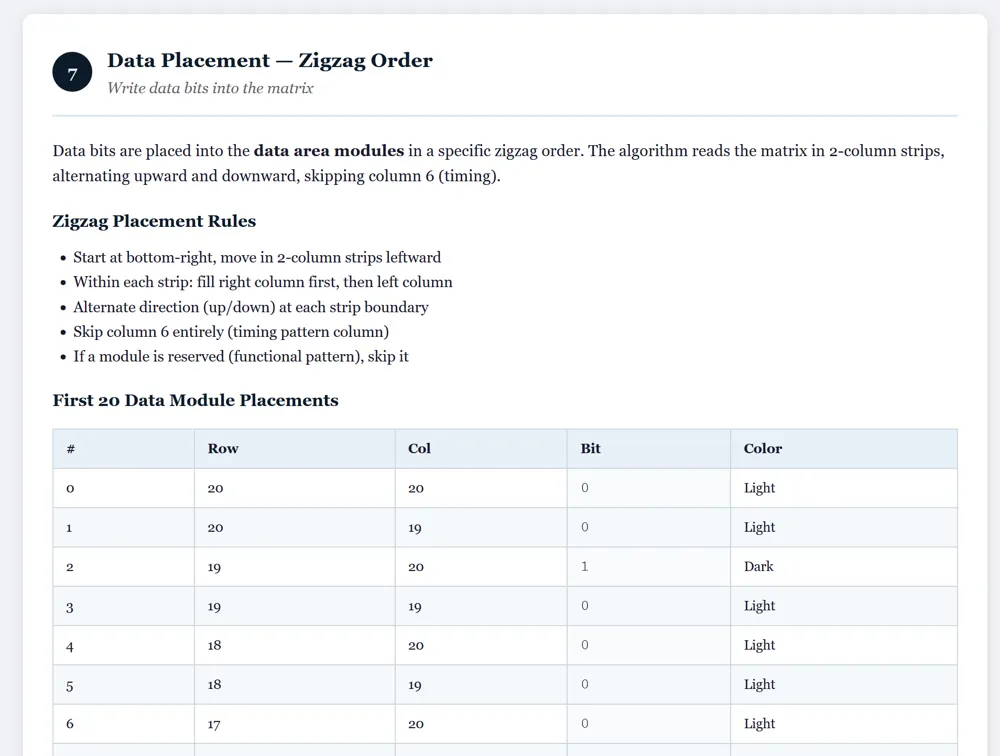1000x756 pixels.
Task: Click the 'If a module is reserved' rule
Action: 241,357
